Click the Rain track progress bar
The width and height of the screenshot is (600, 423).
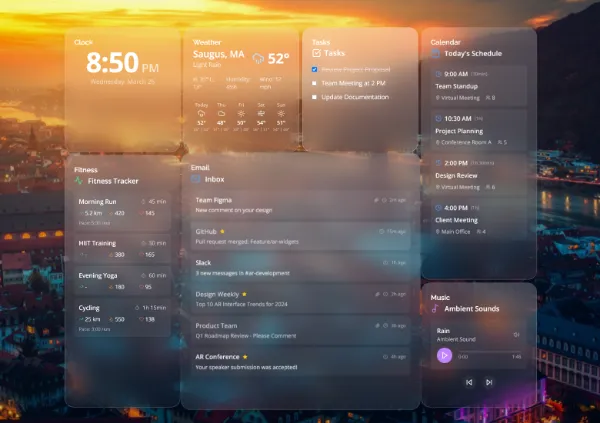pyautogui.click(x=488, y=356)
